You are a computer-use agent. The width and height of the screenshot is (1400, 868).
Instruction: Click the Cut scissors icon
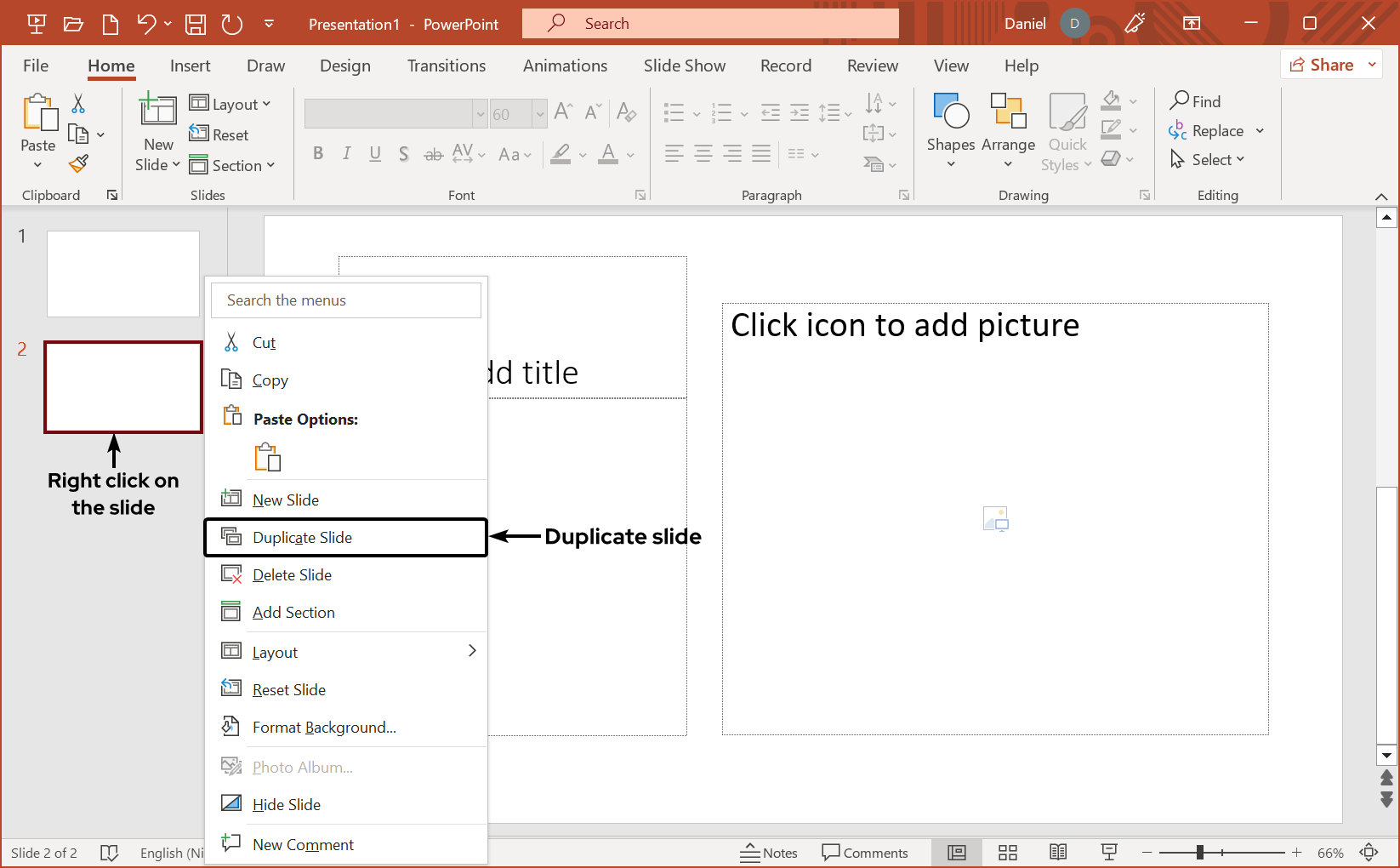[x=77, y=102]
